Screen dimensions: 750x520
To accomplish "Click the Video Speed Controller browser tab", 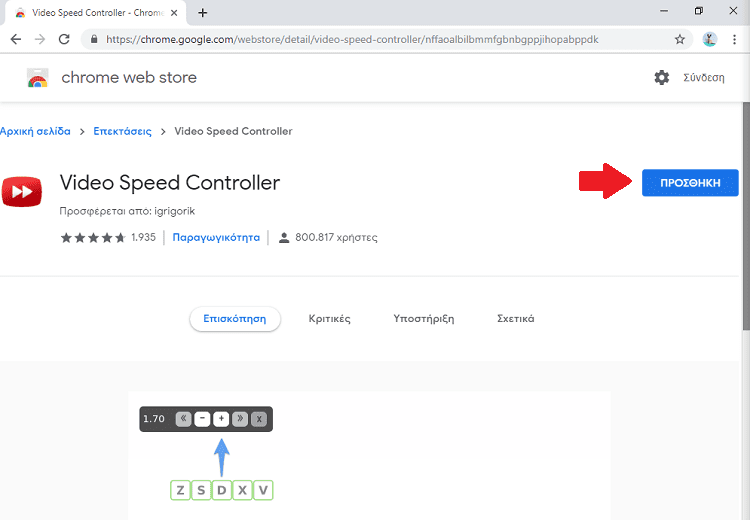I will coord(96,13).
